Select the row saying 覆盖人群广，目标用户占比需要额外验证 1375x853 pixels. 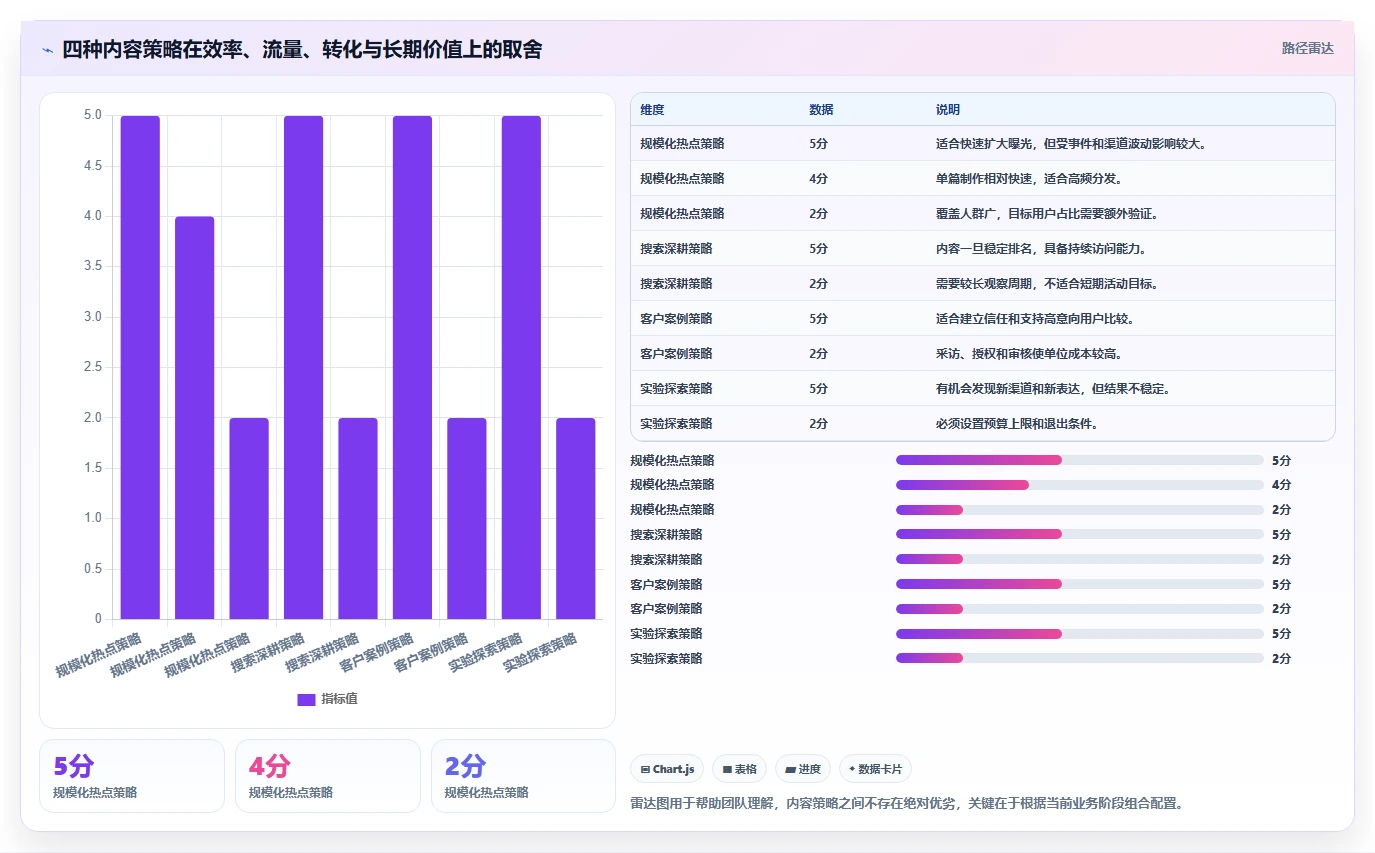coord(983,213)
